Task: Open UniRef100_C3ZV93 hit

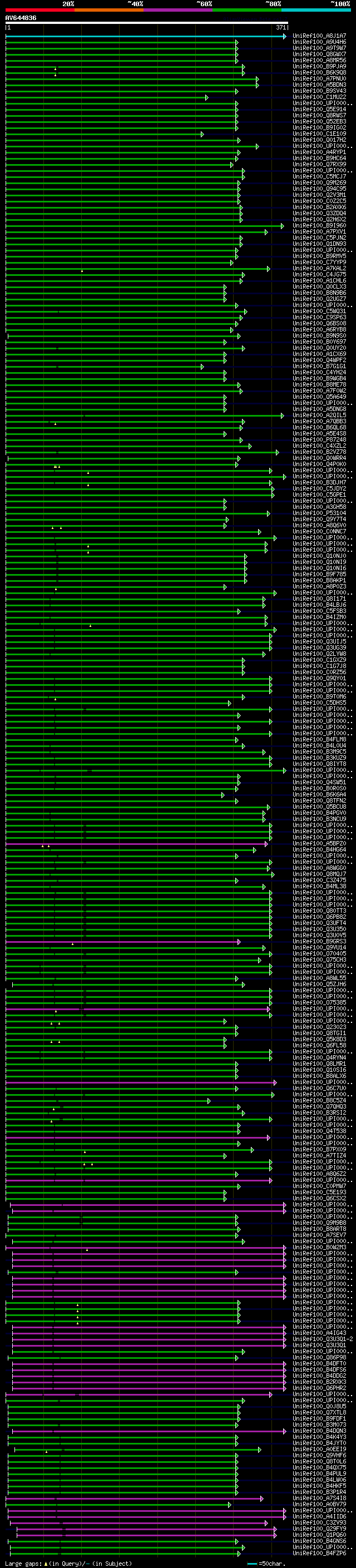Action: point(319,1522)
